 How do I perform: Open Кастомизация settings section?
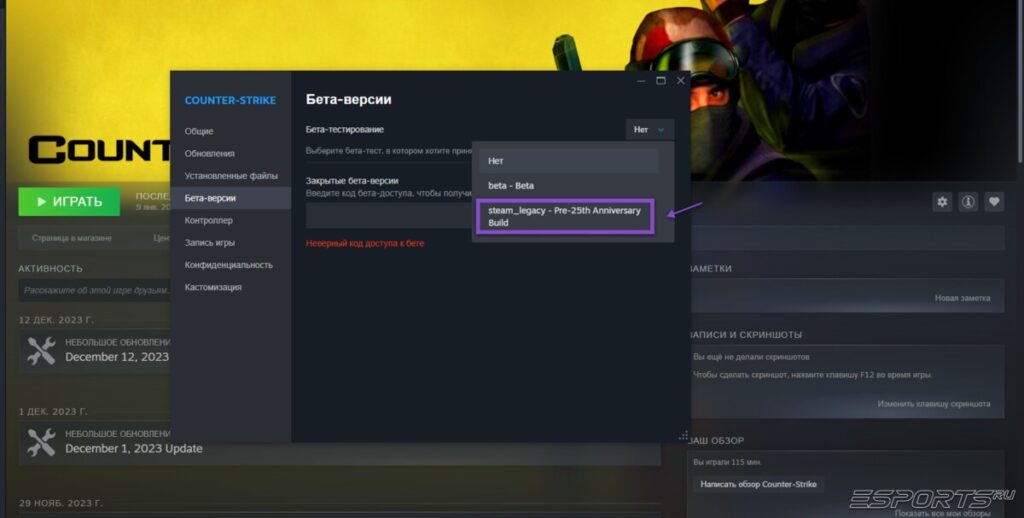click(231, 287)
